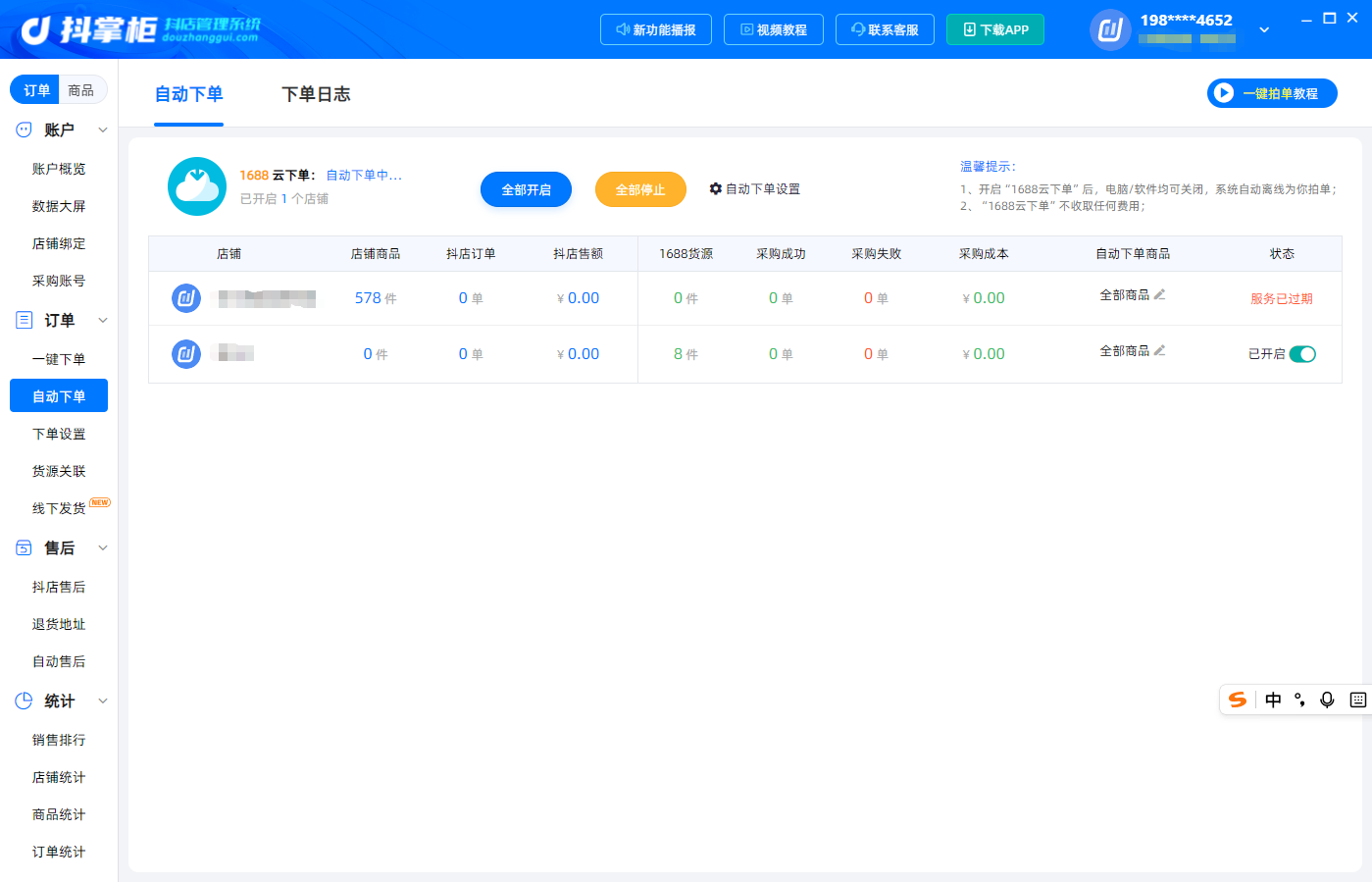Collapse the 售后 sidebar section
Screen dimensions: 1372x882
tap(103, 547)
